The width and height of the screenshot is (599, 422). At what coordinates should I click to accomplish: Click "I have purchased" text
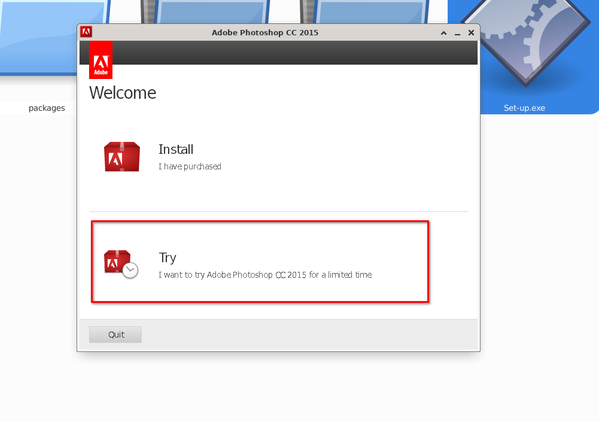tap(190, 167)
